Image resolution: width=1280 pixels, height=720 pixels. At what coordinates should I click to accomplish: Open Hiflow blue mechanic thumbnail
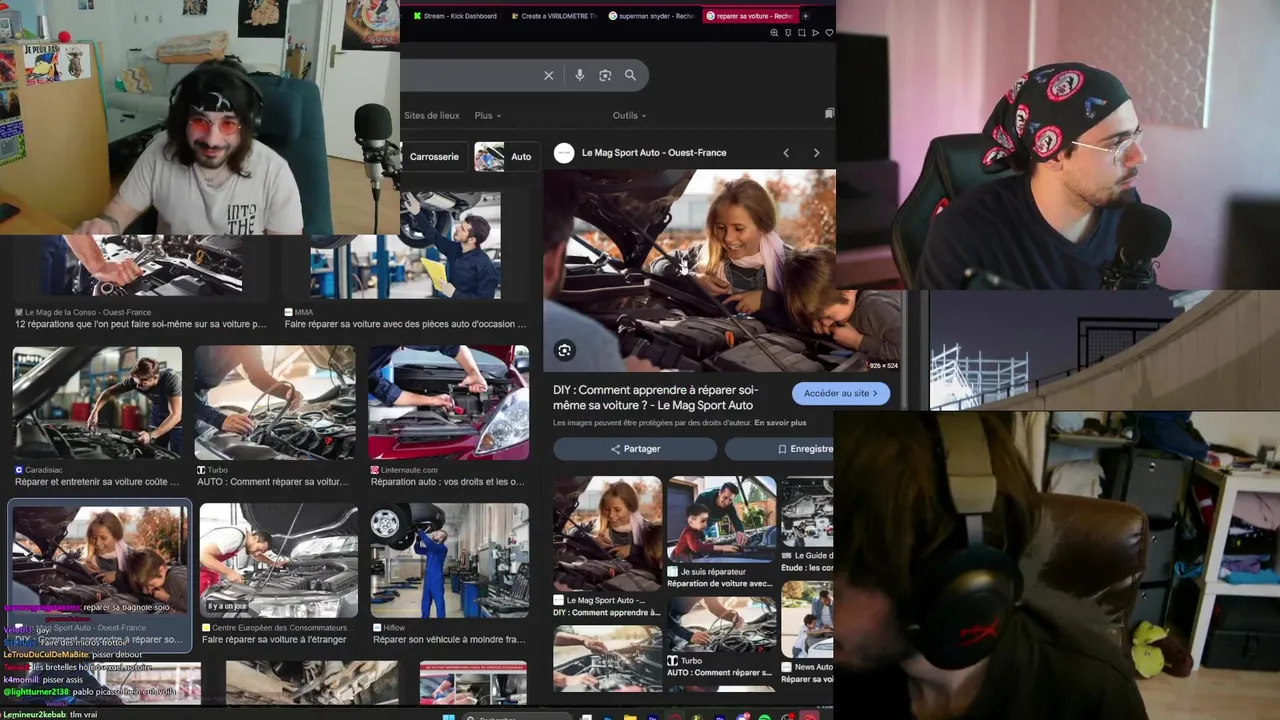click(448, 561)
